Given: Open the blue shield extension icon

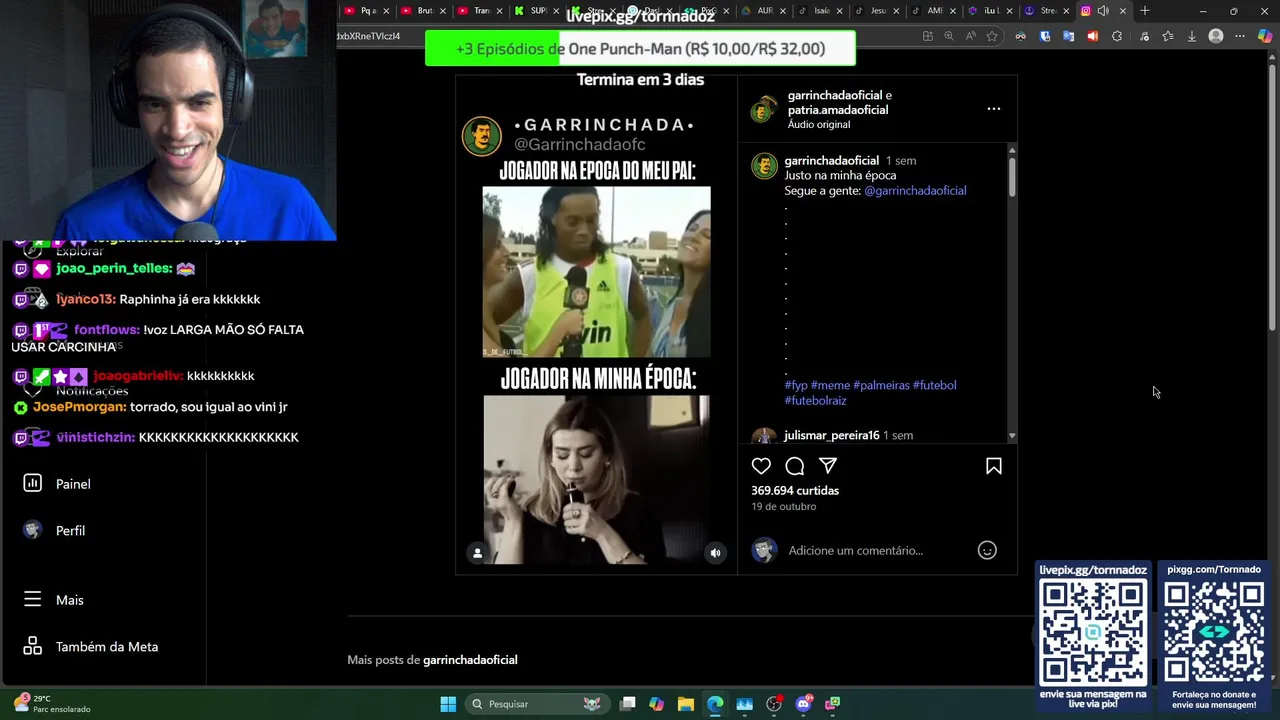Looking at the screenshot, I should click(1045, 36).
